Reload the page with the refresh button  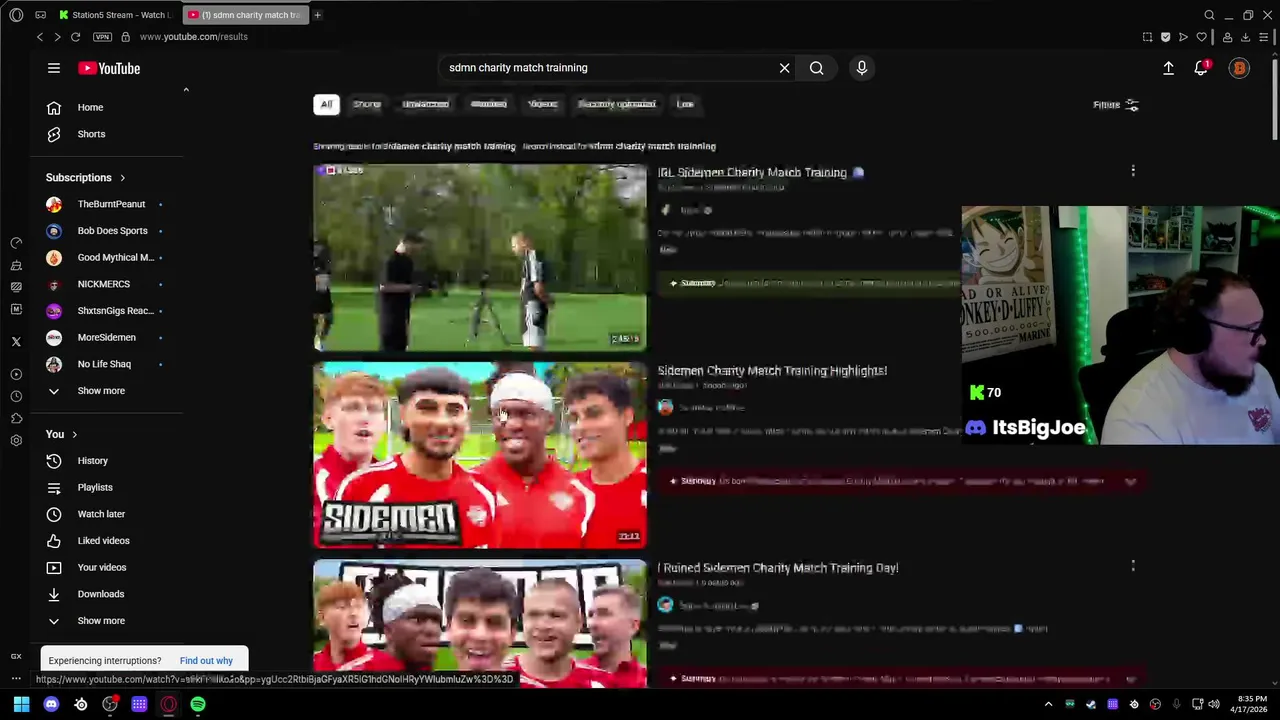point(75,37)
